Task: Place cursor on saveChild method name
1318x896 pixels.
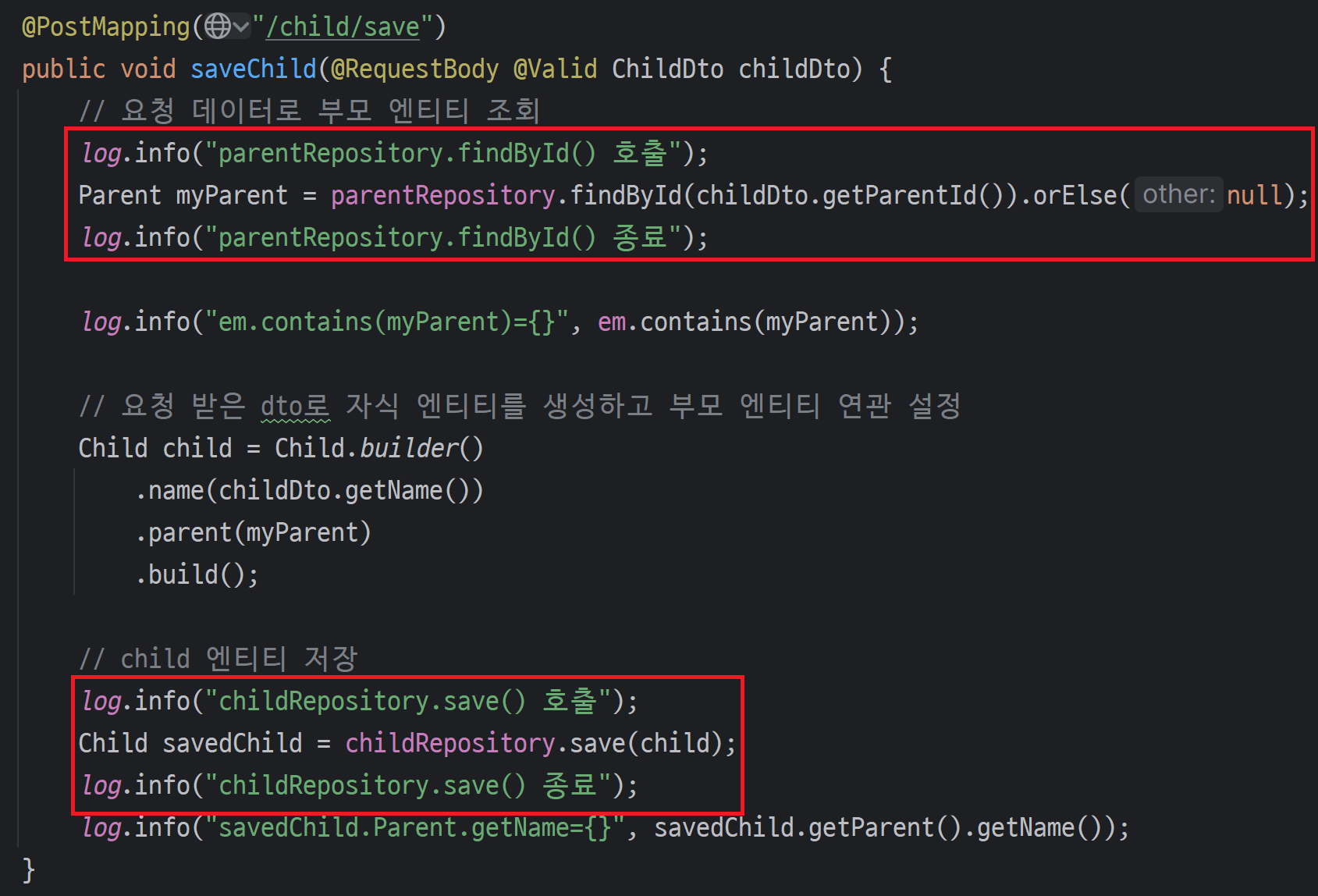Action: click(x=253, y=69)
